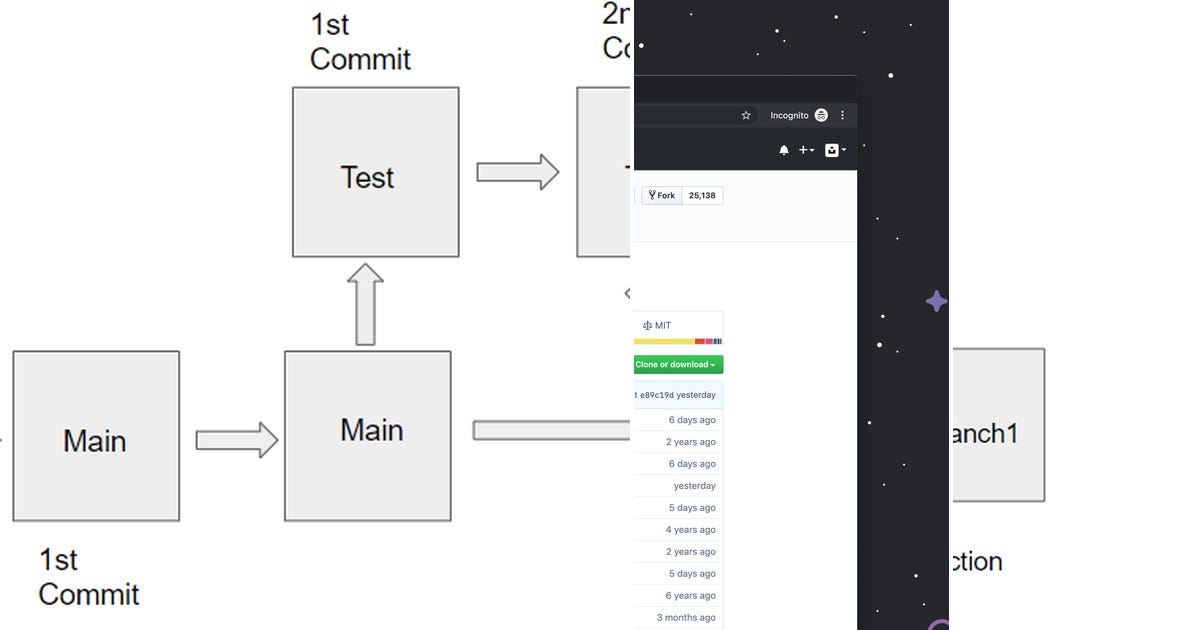Click the MIT license balance-scale icon
Image resolution: width=1200 pixels, height=630 pixels.
click(648, 324)
